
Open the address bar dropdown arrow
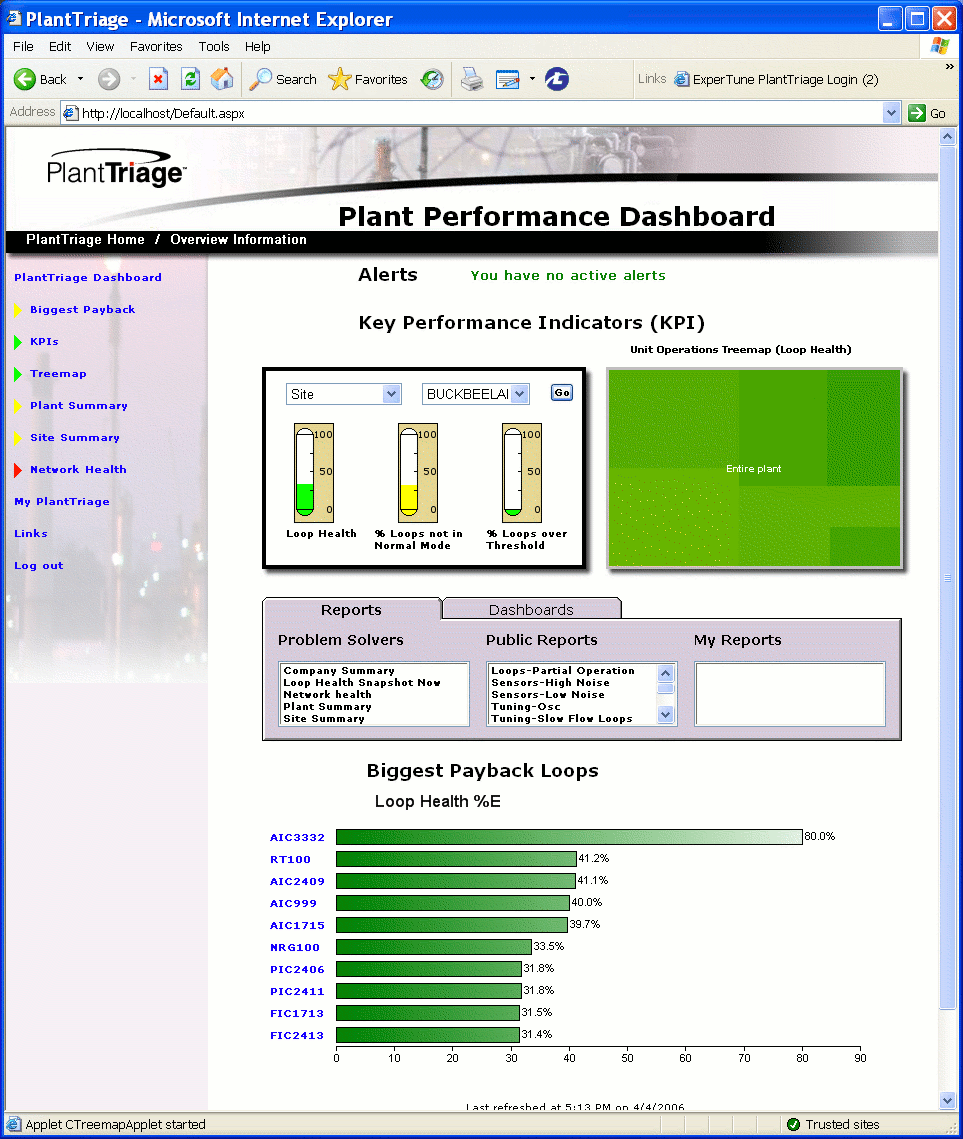(892, 113)
